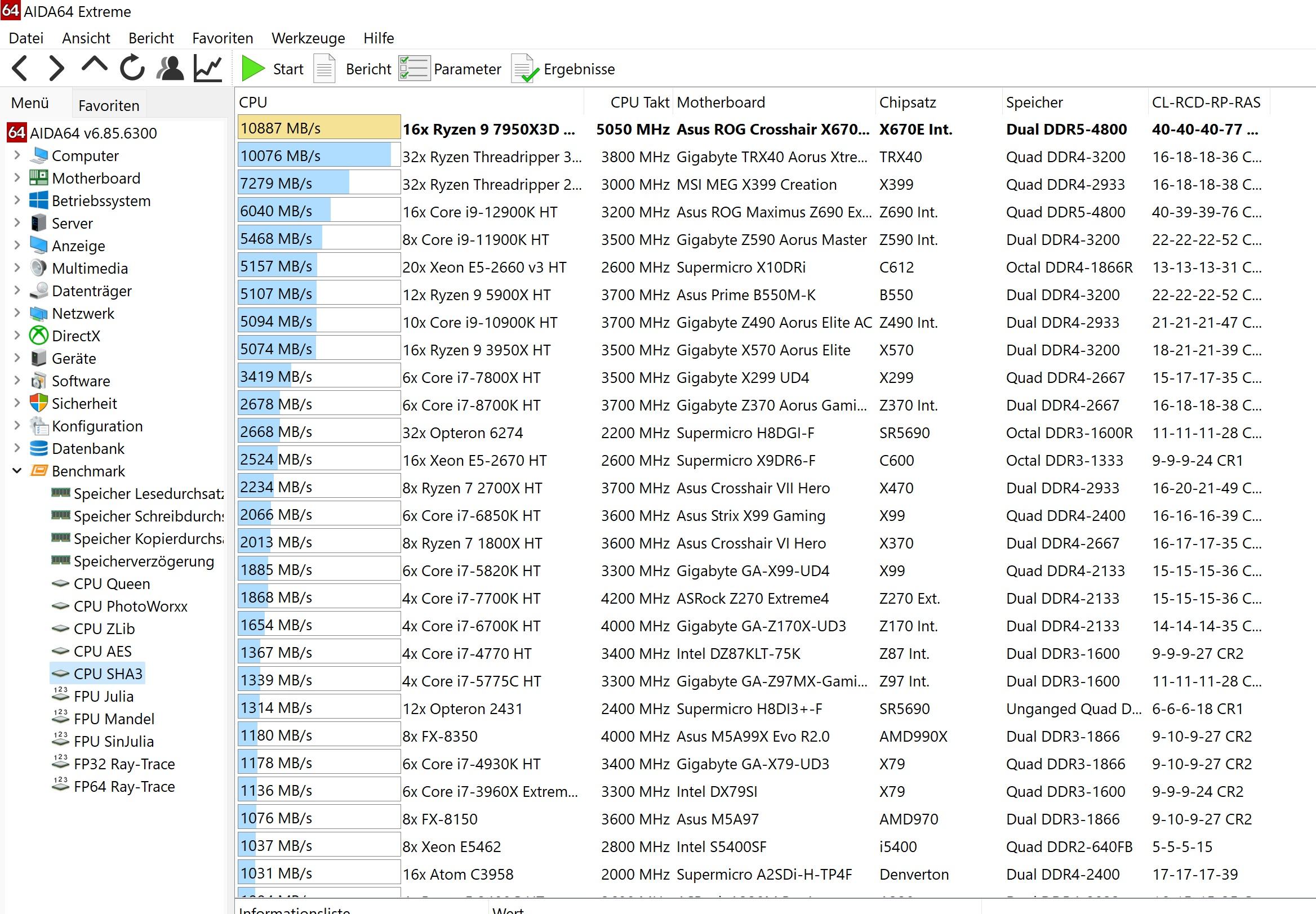
Task: Select the Computer tree icon
Action: (39, 155)
